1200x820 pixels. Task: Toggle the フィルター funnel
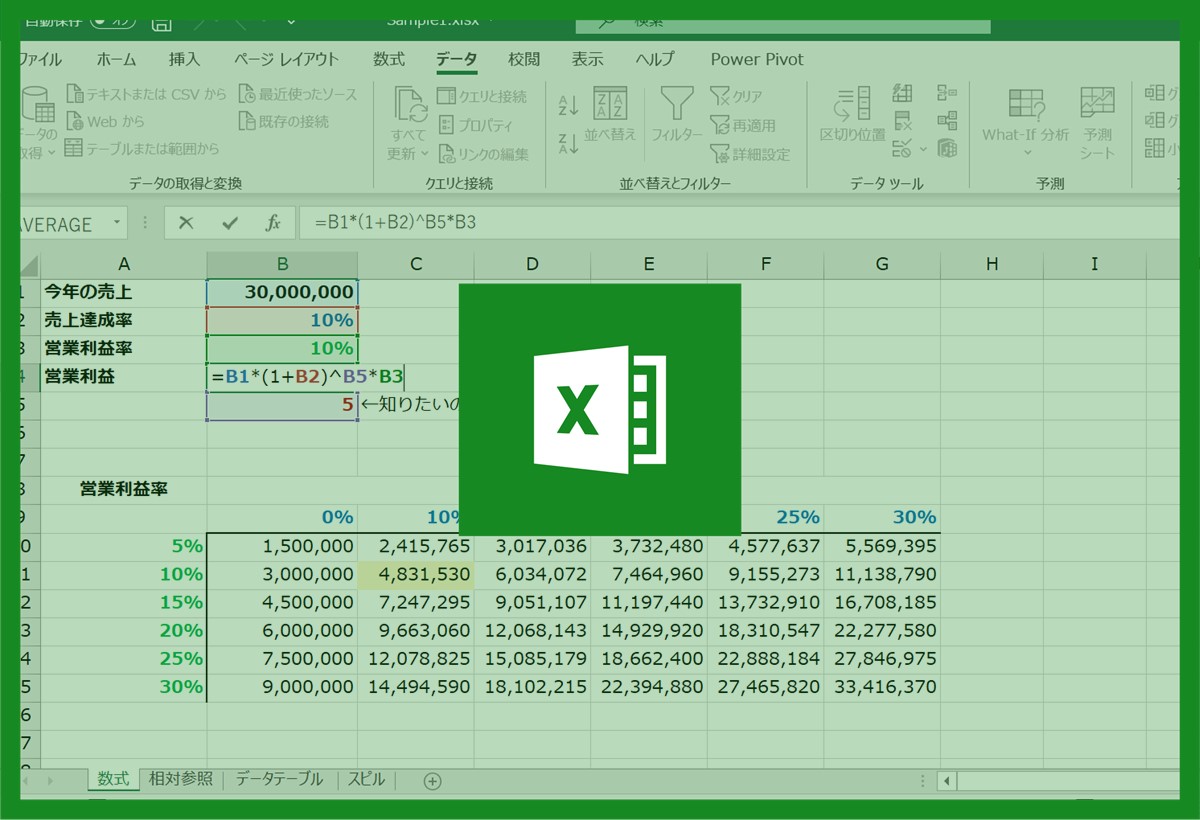[x=677, y=114]
